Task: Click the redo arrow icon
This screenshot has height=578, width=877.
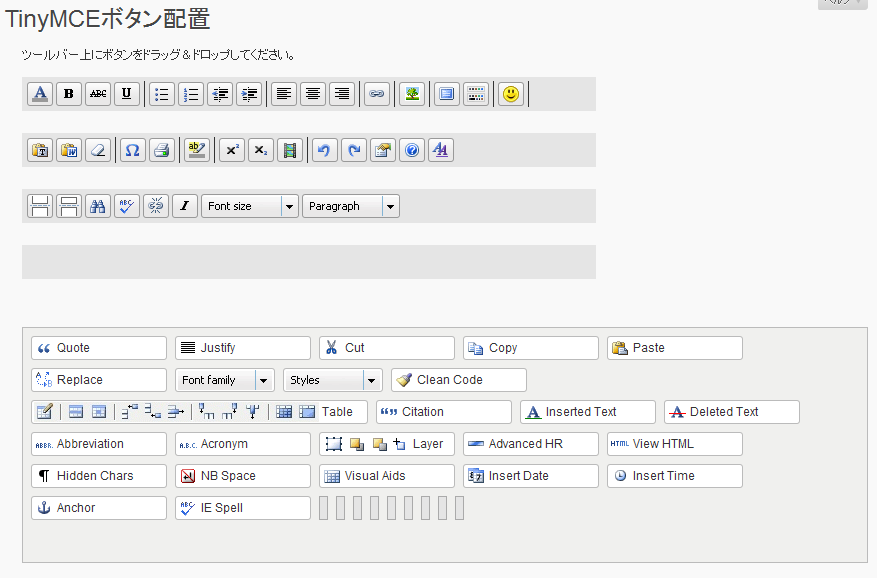Action: (353, 150)
